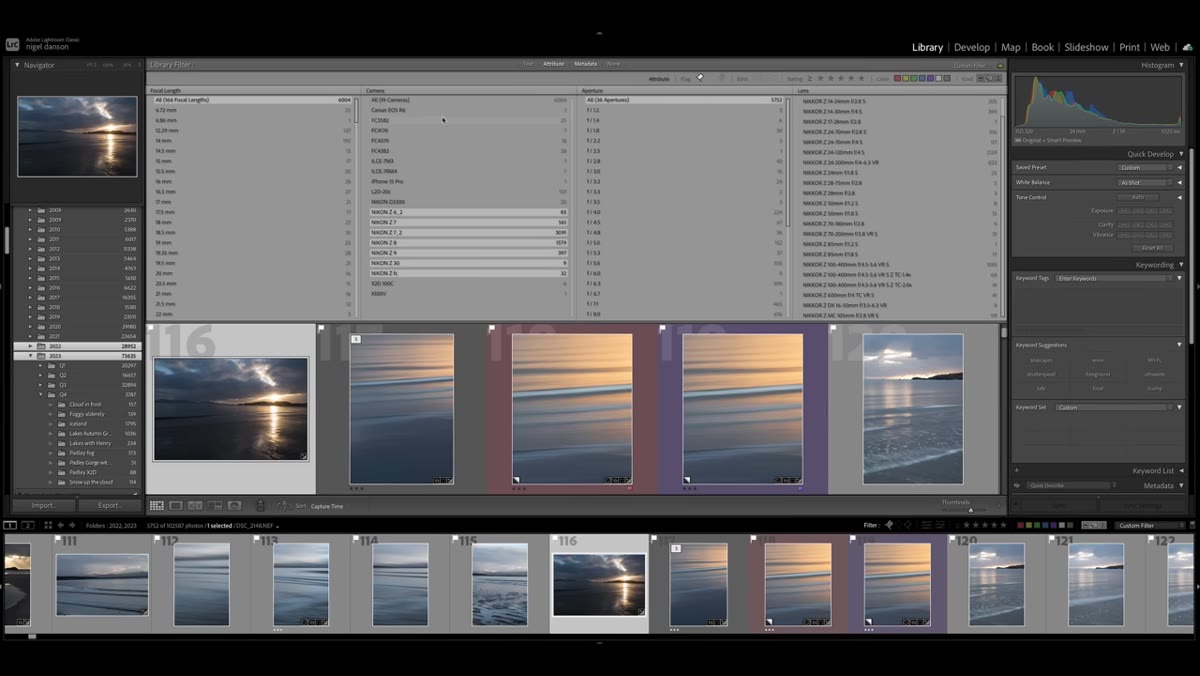Select NIKON Z 8 in Camera column
1200x676 pixels.
click(x=469, y=243)
